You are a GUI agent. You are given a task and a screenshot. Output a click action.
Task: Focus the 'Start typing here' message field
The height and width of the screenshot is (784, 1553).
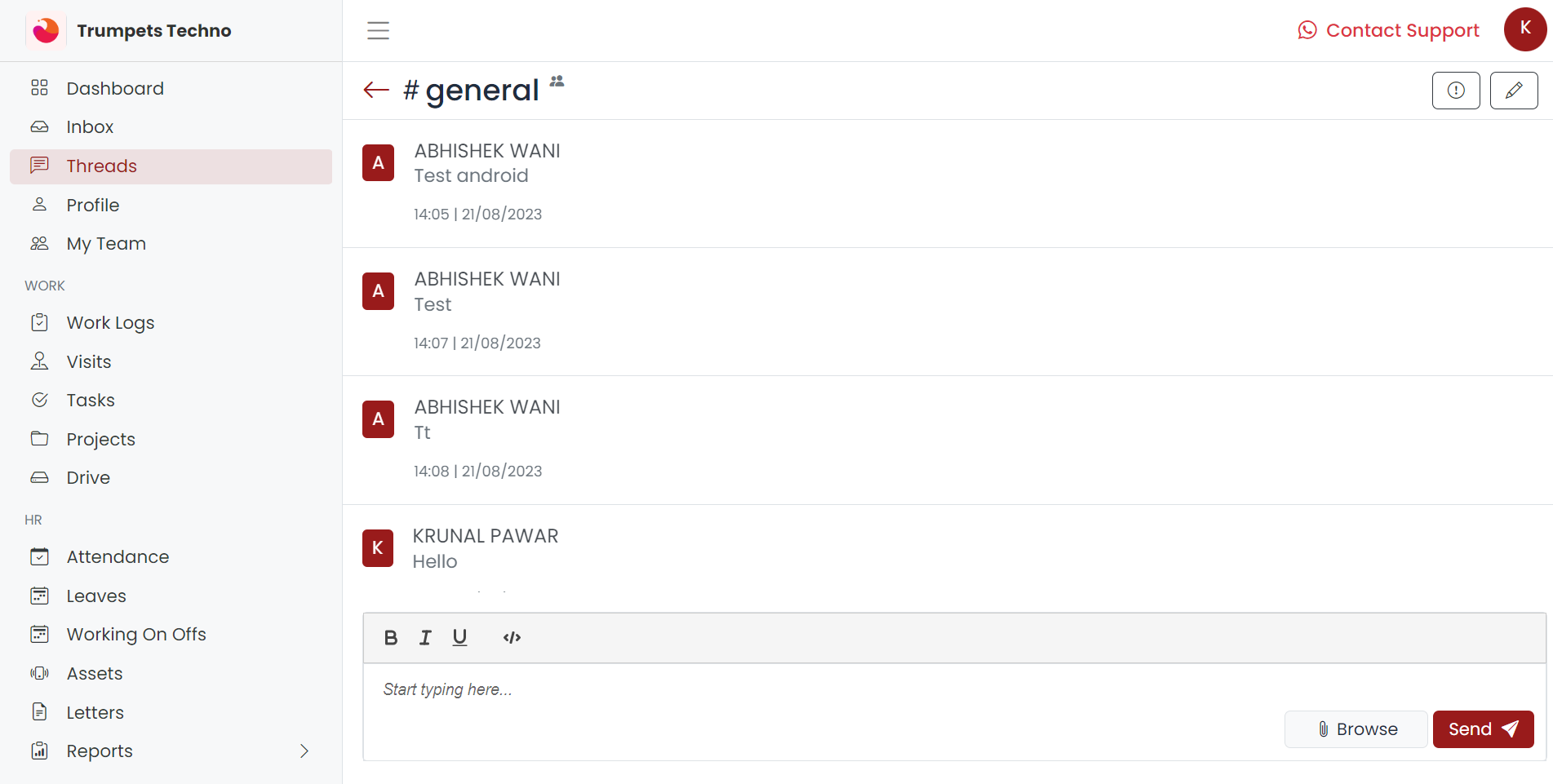(x=816, y=690)
